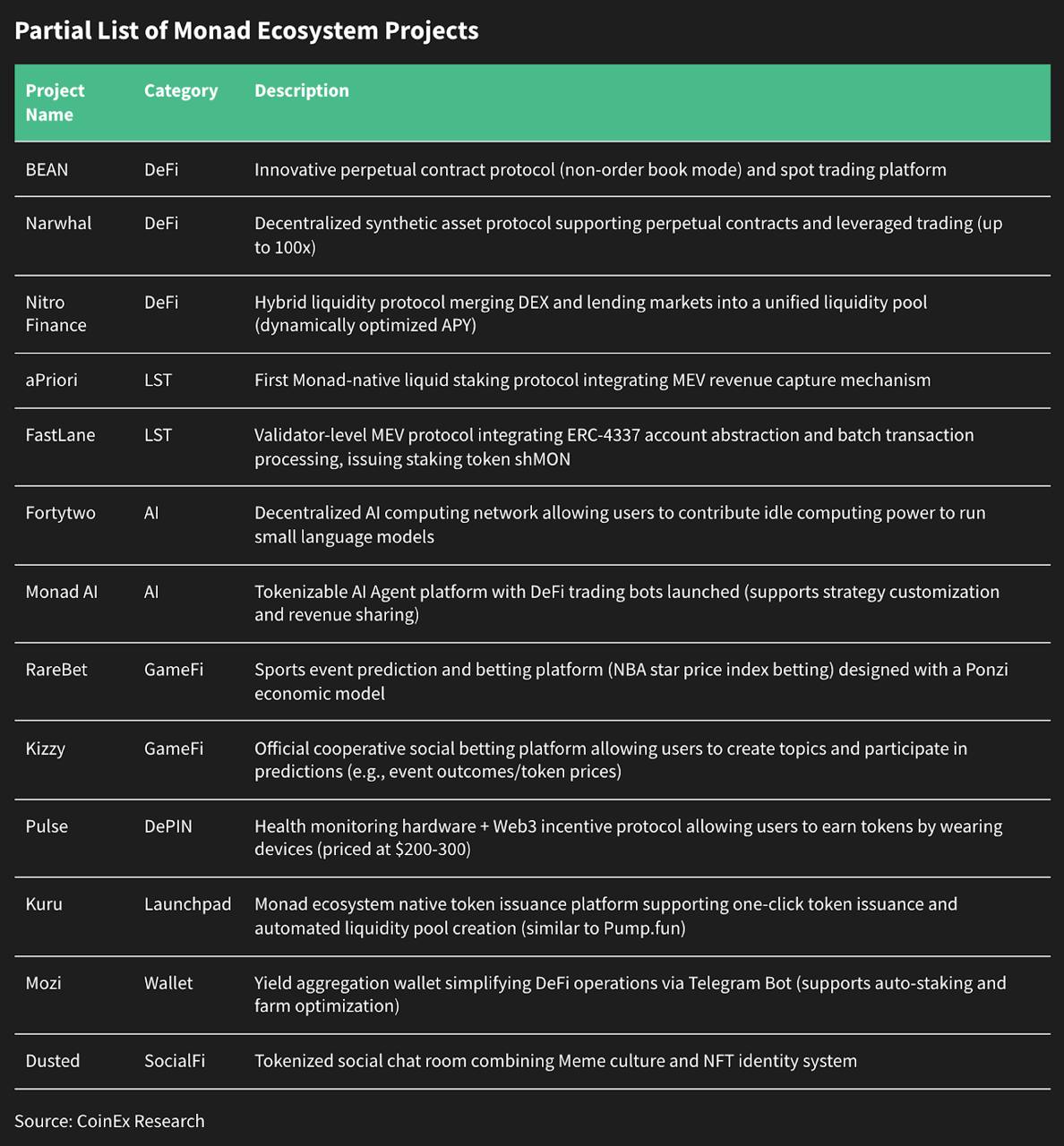
Task: Click the Source: CoinEx Research text
Action: click(109, 1121)
